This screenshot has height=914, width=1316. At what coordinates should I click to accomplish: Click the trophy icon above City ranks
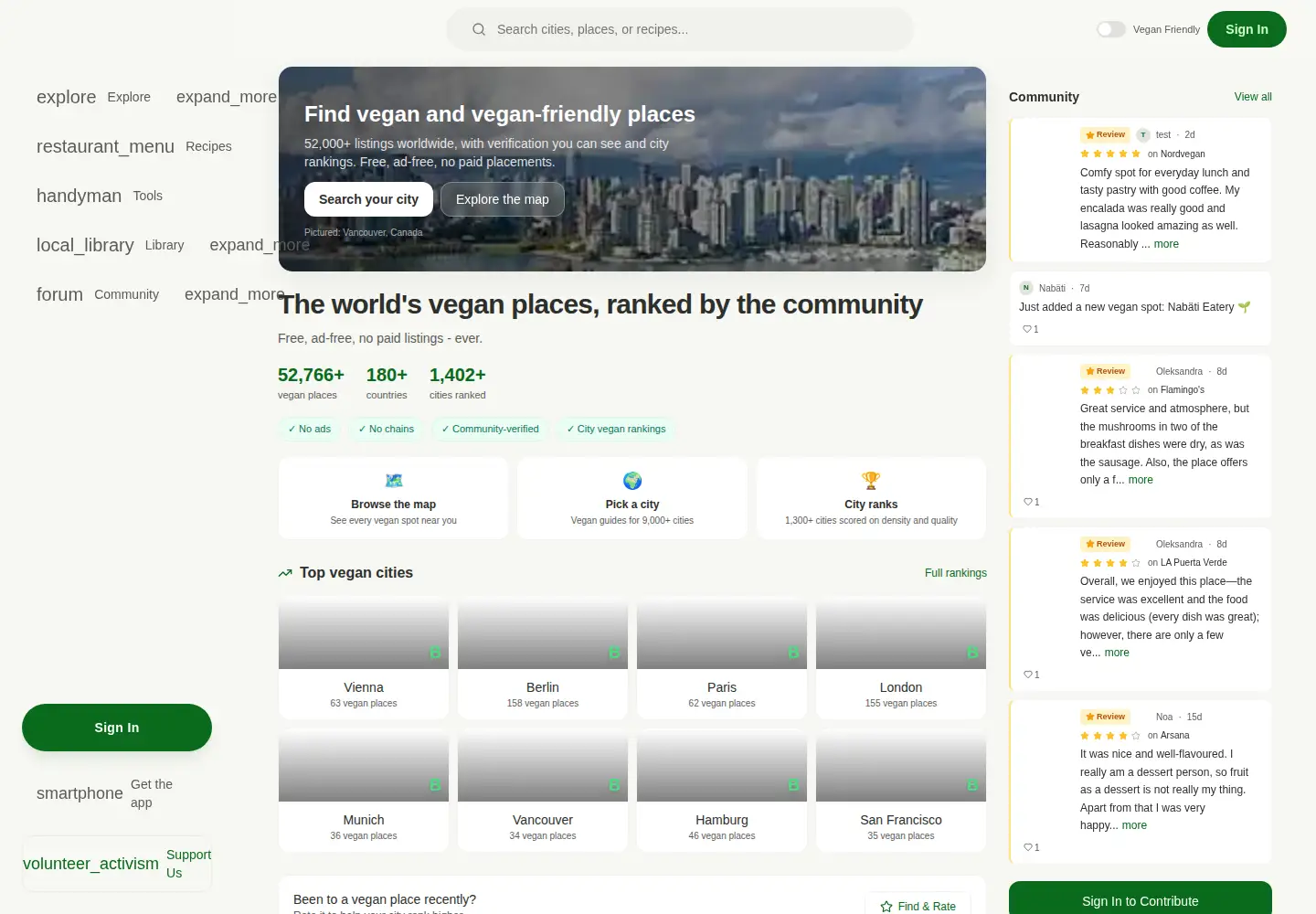pos(871,481)
